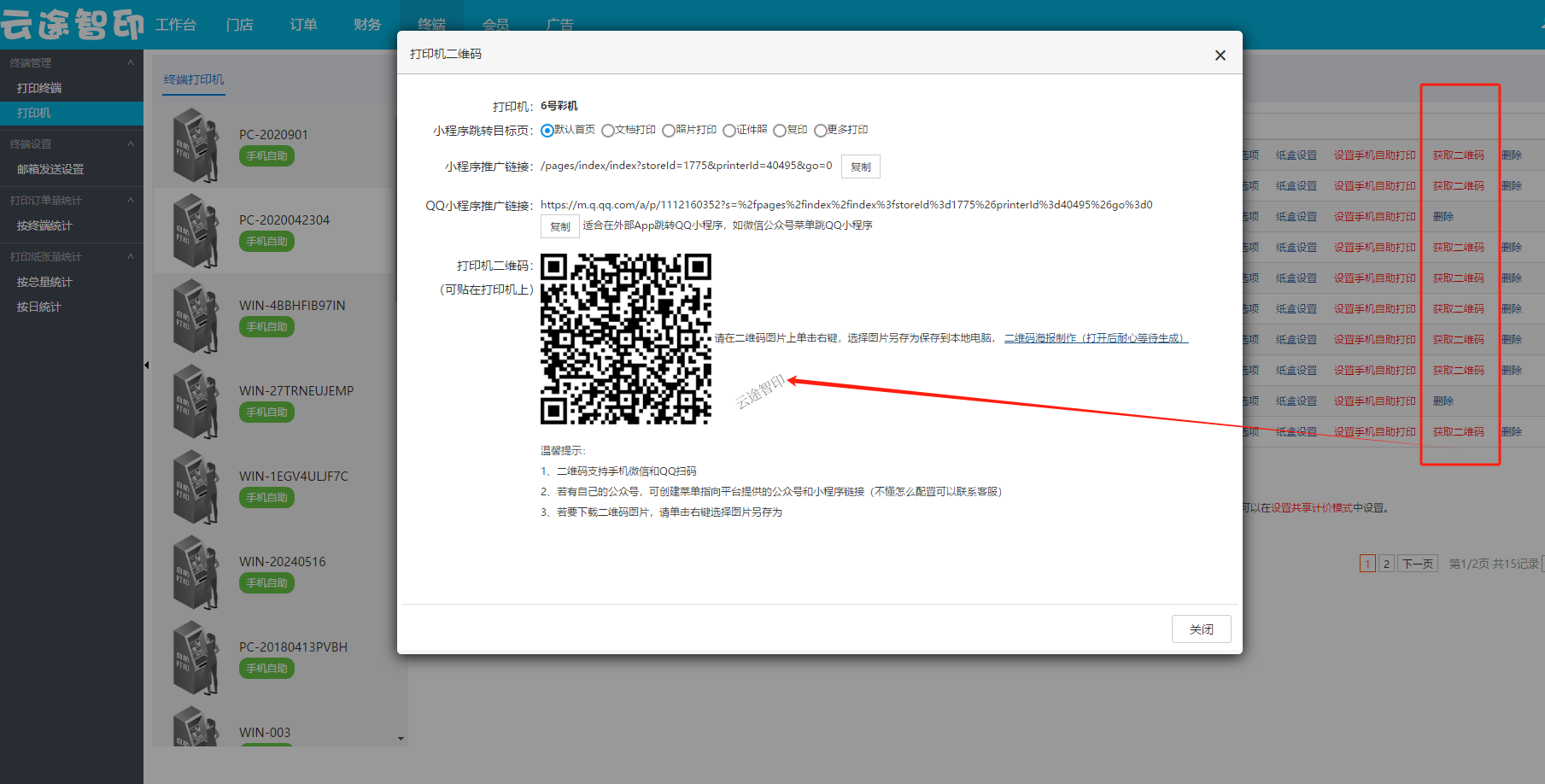Select the 默认首页 radio option
This screenshot has width=1545, height=784.
point(547,131)
